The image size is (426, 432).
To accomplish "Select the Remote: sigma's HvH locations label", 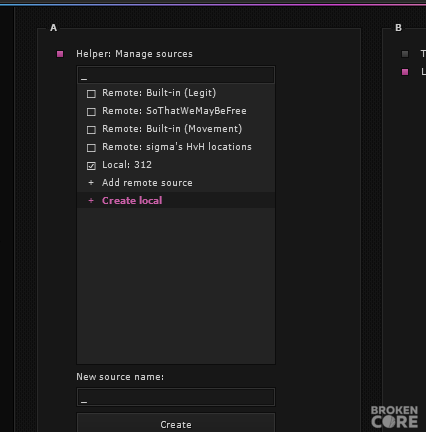I will pos(177,147).
